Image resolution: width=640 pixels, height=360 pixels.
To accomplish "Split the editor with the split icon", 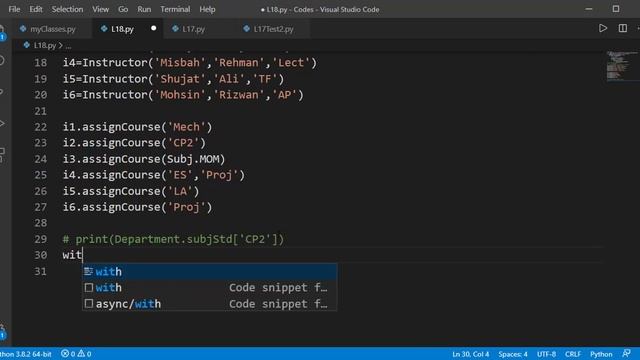I will [623, 28].
